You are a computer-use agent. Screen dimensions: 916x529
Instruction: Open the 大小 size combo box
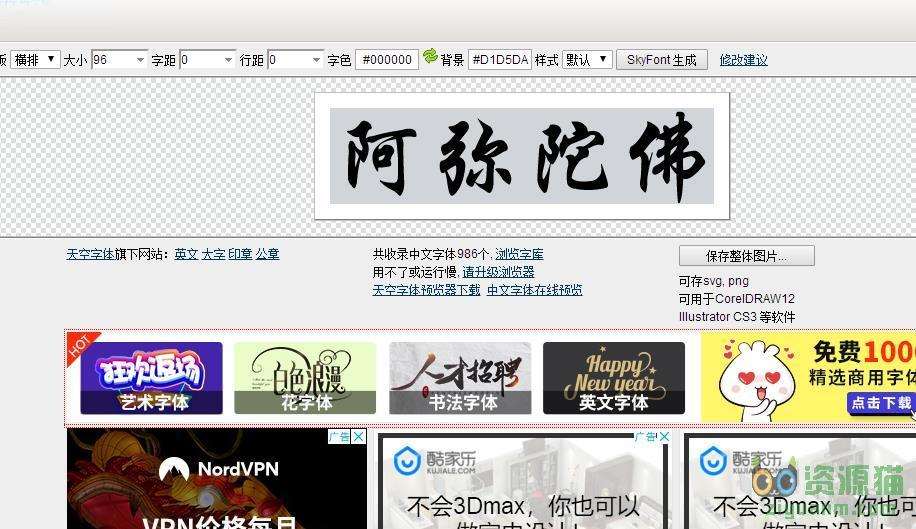[x=119, y=60]
